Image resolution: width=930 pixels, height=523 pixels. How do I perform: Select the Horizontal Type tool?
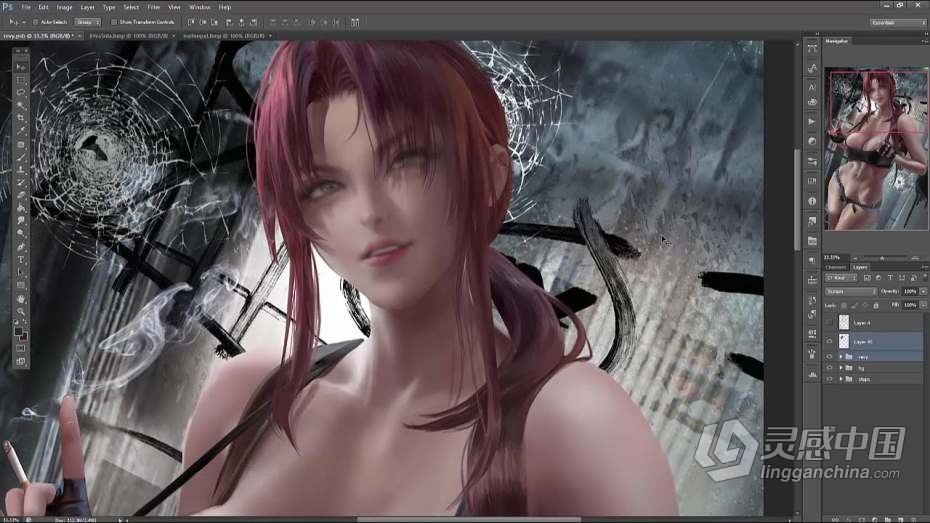pyautogui.click(x=21, y=260)
